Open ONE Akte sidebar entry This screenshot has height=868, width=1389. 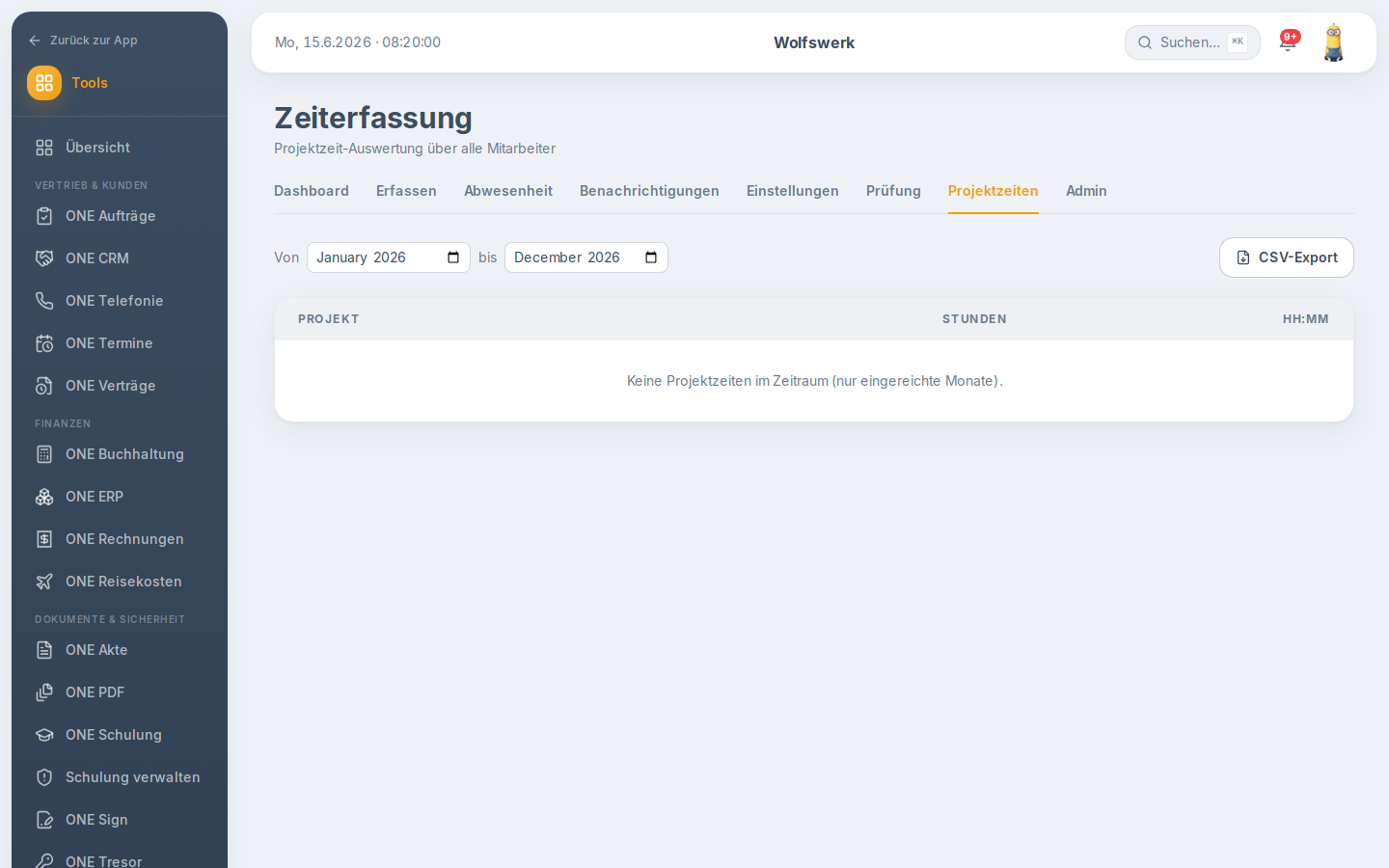(x=120, y=650)
